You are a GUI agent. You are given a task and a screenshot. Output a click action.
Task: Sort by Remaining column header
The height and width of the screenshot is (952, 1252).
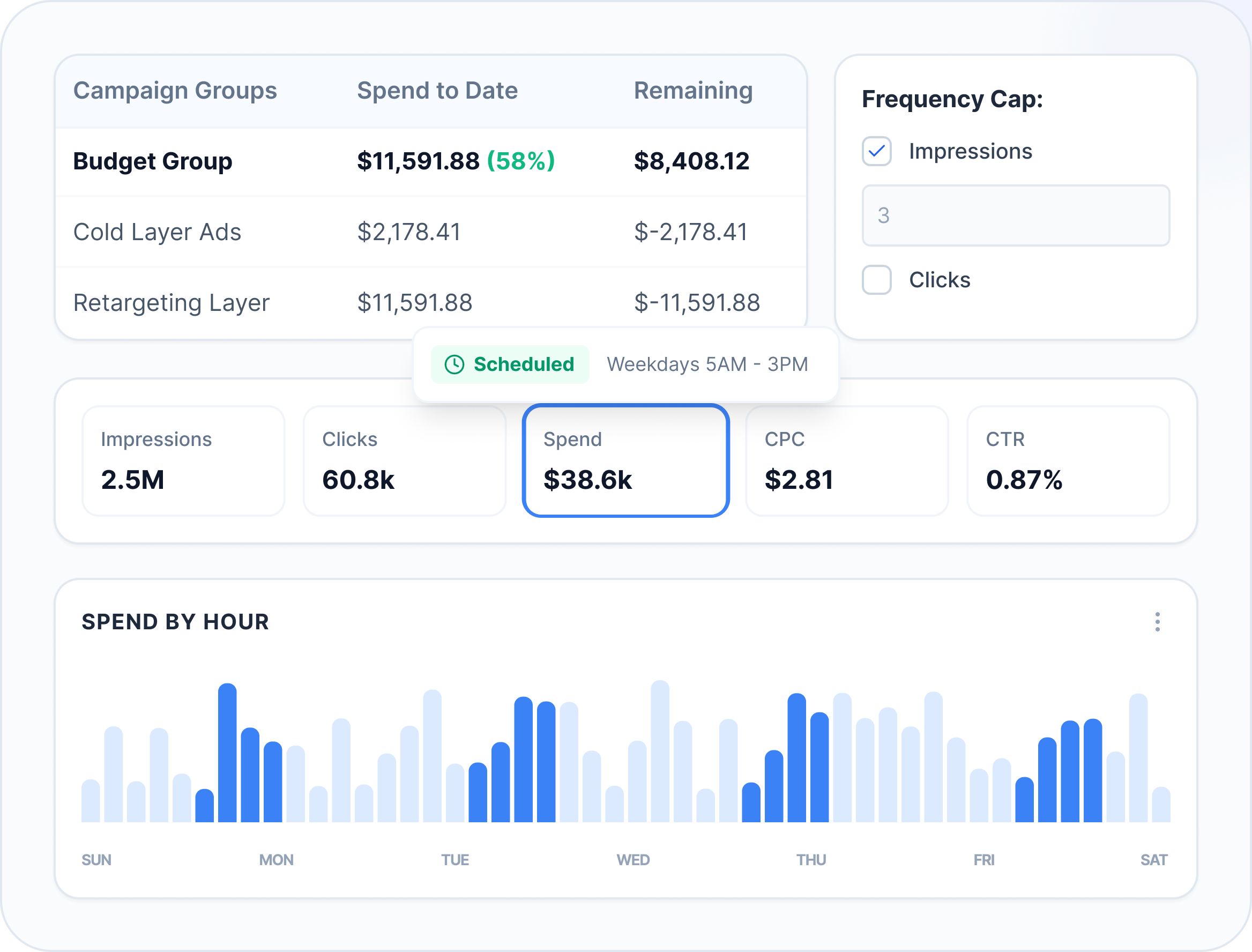point(693,91)
